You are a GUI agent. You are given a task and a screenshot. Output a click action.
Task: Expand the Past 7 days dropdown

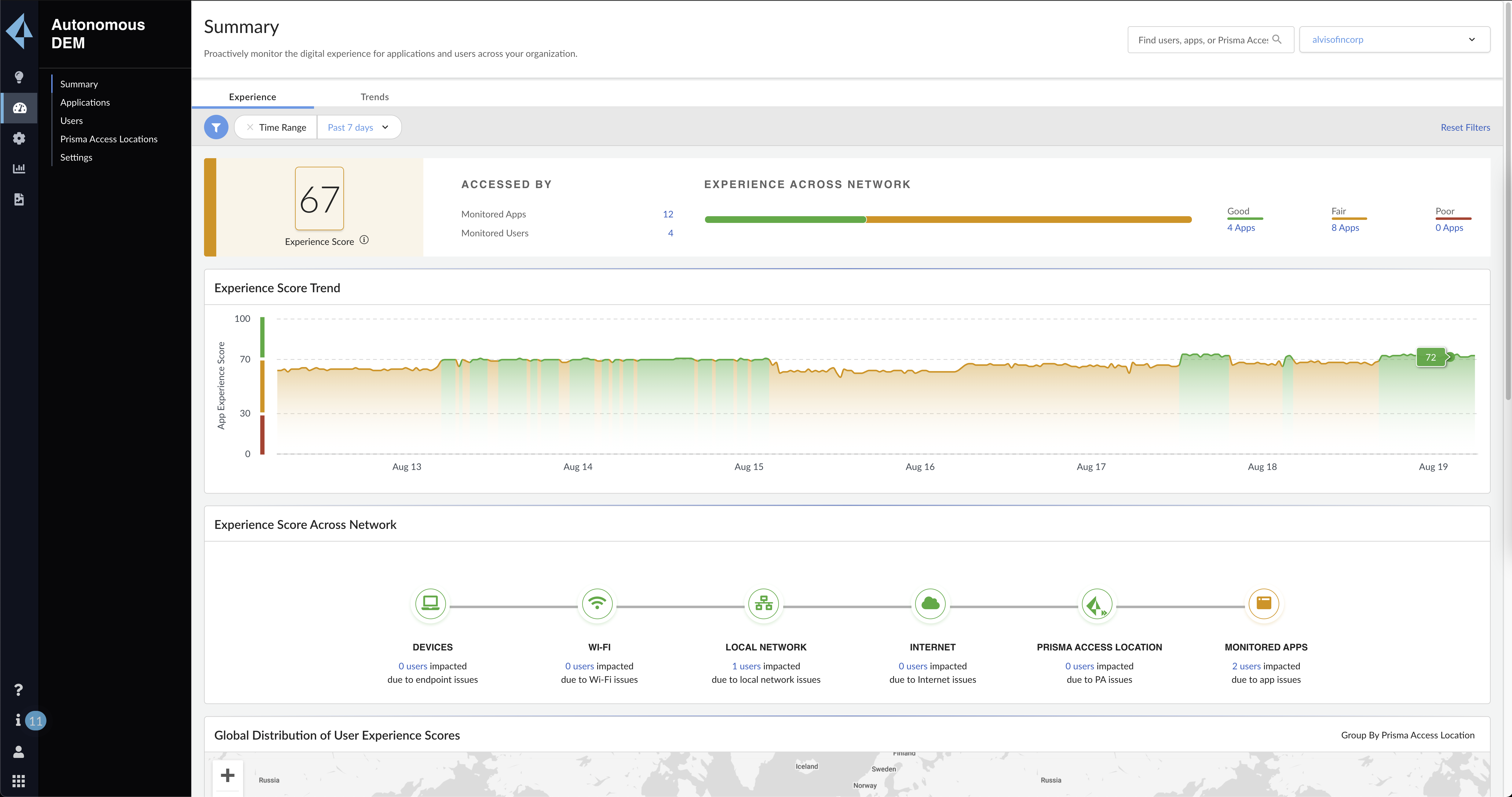[359, 127]
